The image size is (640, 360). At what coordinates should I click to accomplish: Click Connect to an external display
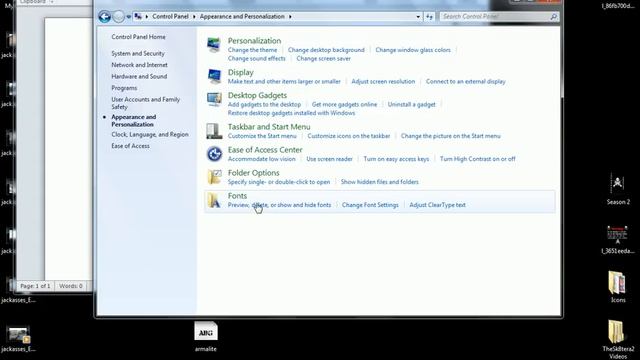466,81
